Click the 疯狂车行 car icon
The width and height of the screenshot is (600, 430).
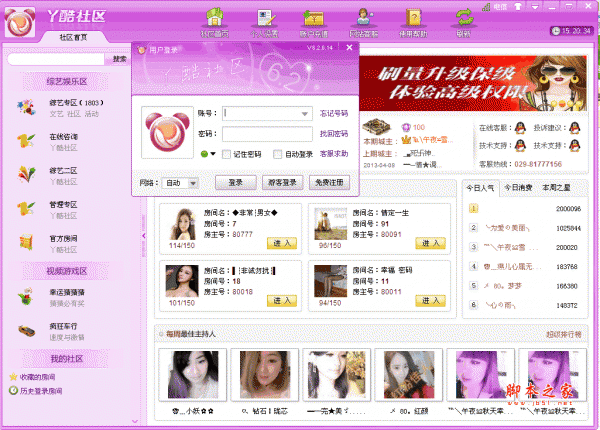(26, 331)
